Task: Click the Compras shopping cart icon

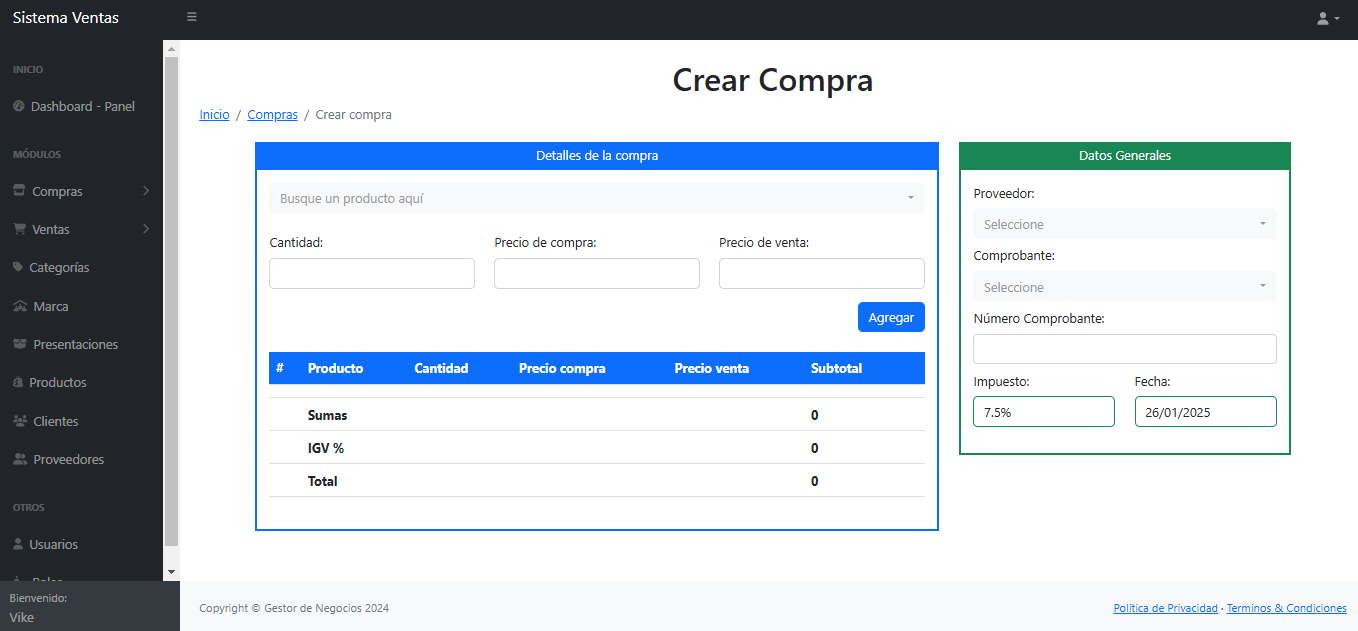Action: [x=20, y=191]
